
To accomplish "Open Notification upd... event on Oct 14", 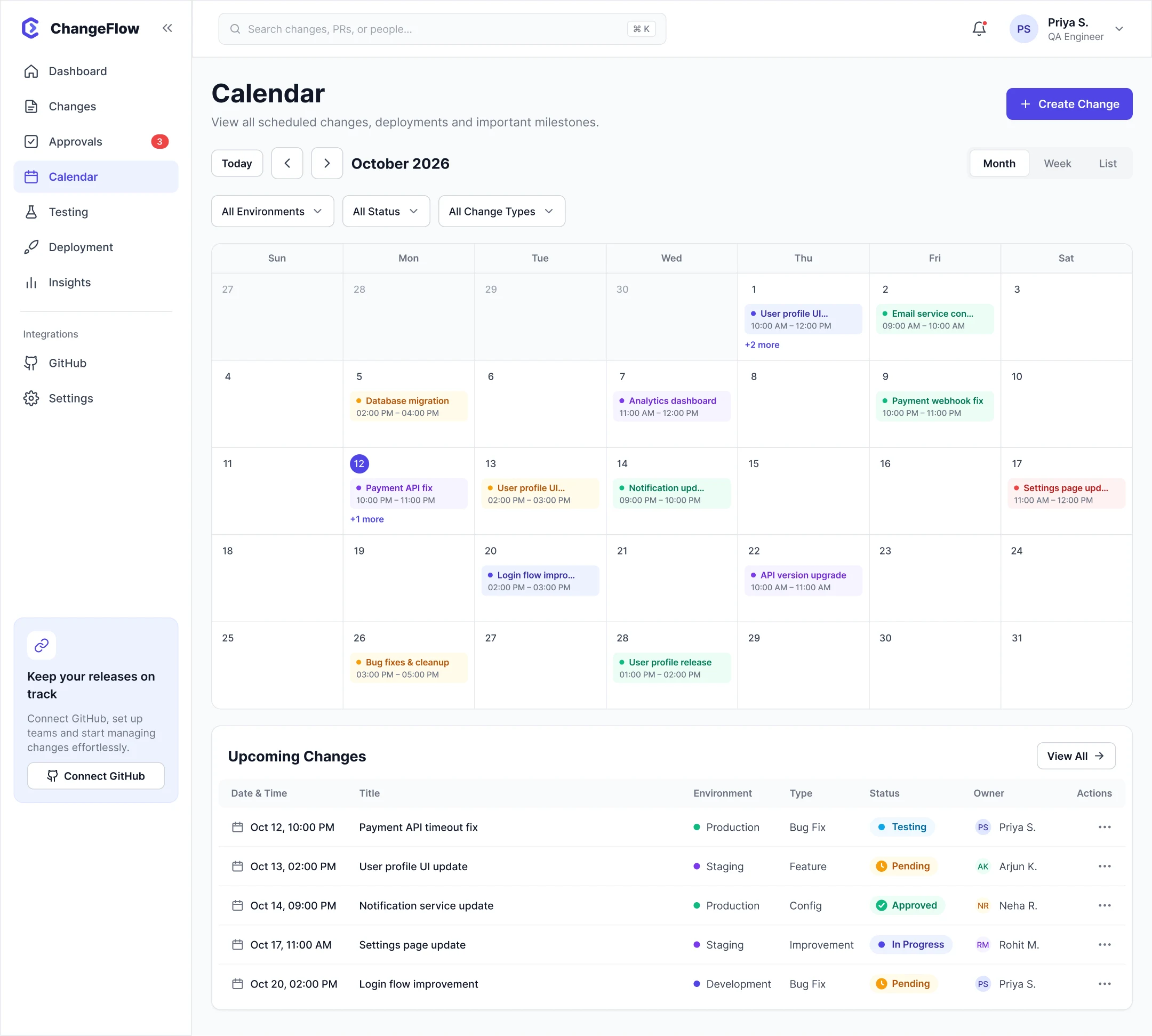I will pos(671,494).
